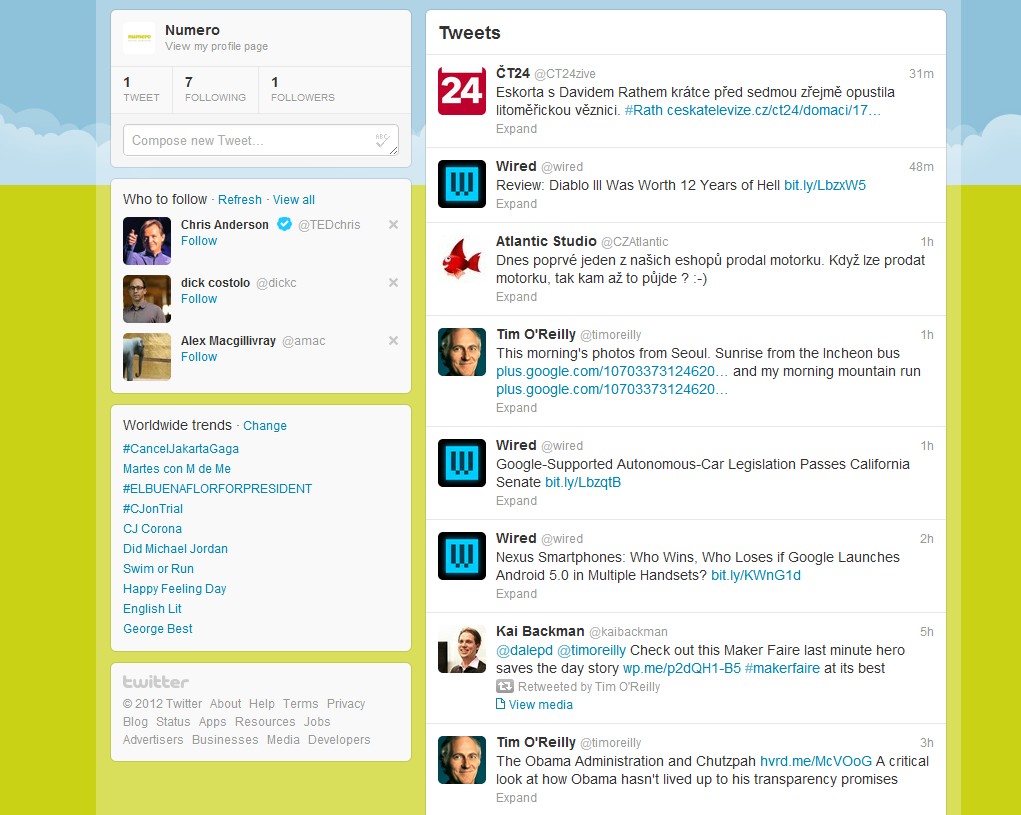Image resolution: width=1021 pixels, height=815 pixels.
Task: Expand Tim O'Reilly's Seoul photos tweet
Action: point(516,408)
